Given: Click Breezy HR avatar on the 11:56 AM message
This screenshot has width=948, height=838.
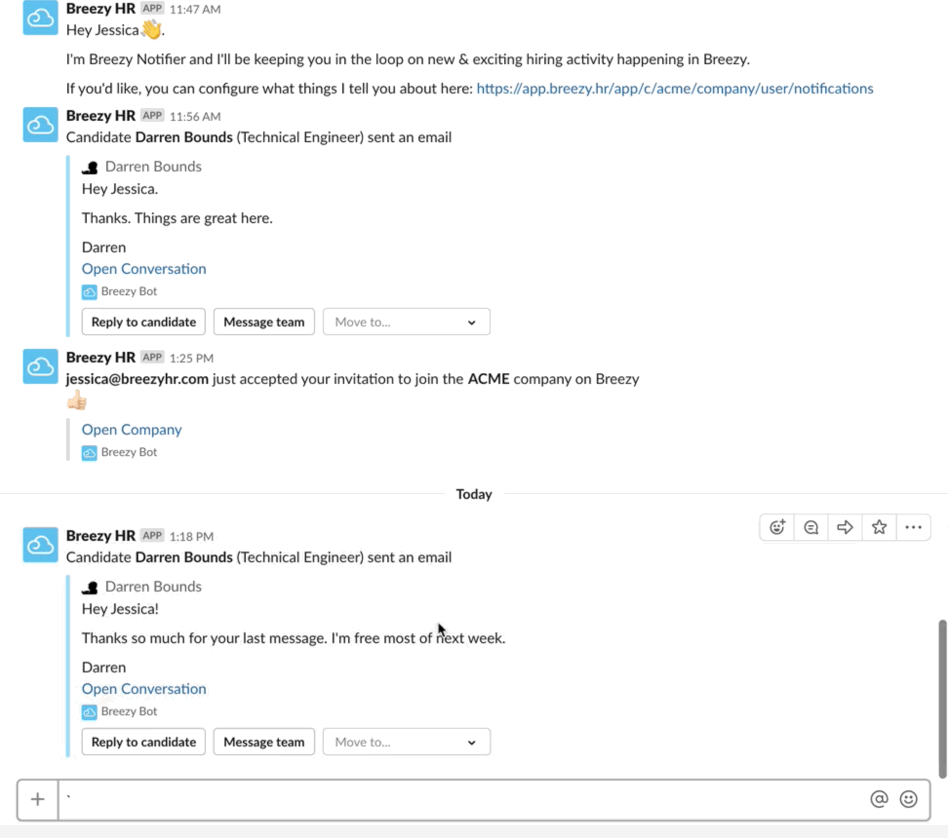Looking at the screenshot, I should 41,124.
